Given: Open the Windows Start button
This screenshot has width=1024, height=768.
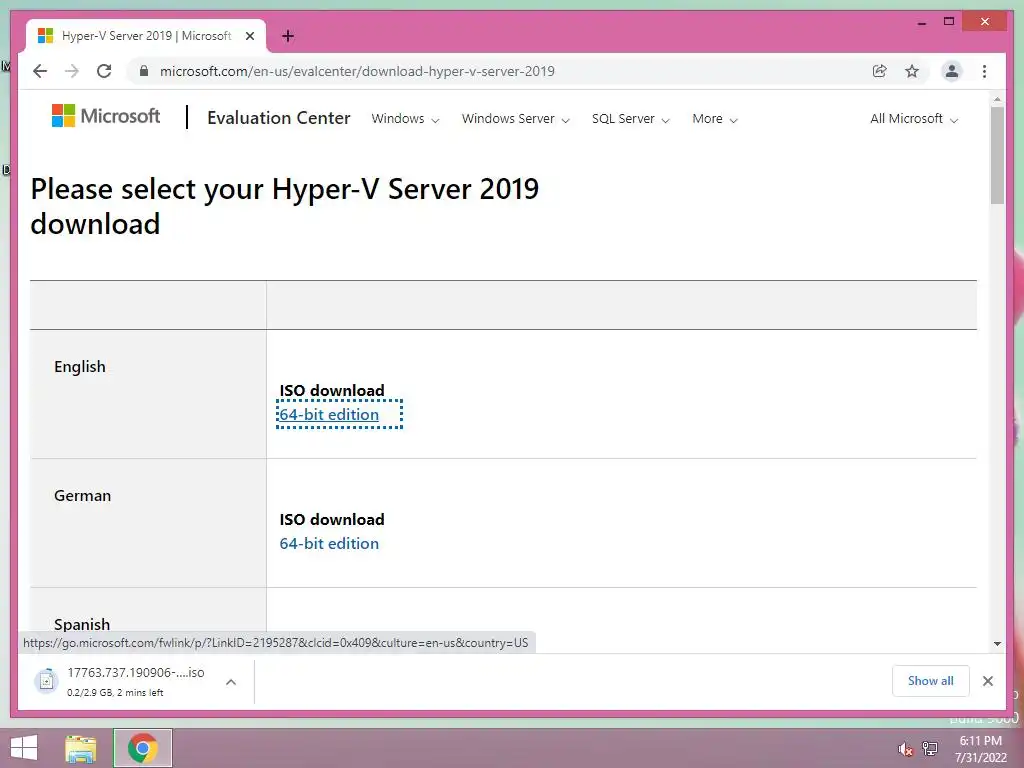Looking at the screenshot, I should pyautogui.click(x=24, y=748).
